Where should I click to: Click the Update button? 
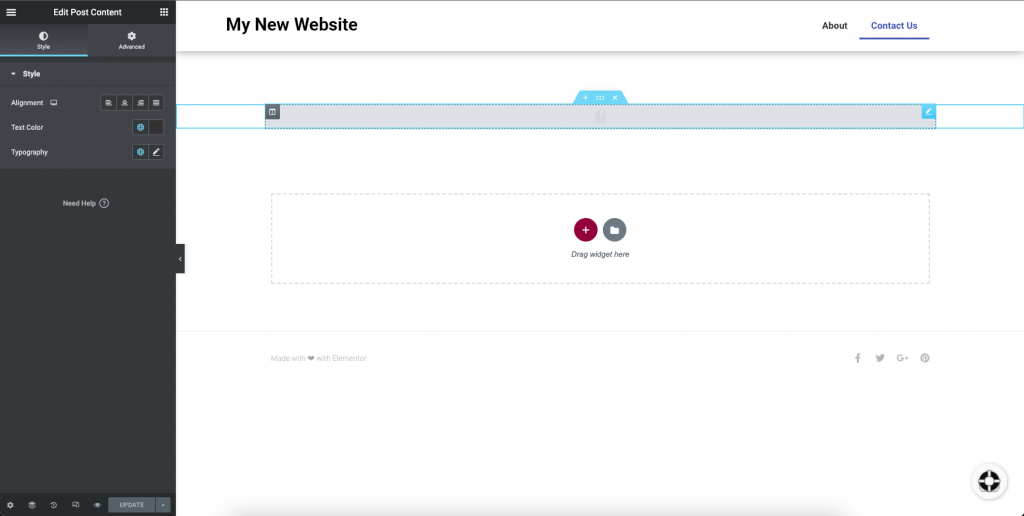click(x=131, y=505)
